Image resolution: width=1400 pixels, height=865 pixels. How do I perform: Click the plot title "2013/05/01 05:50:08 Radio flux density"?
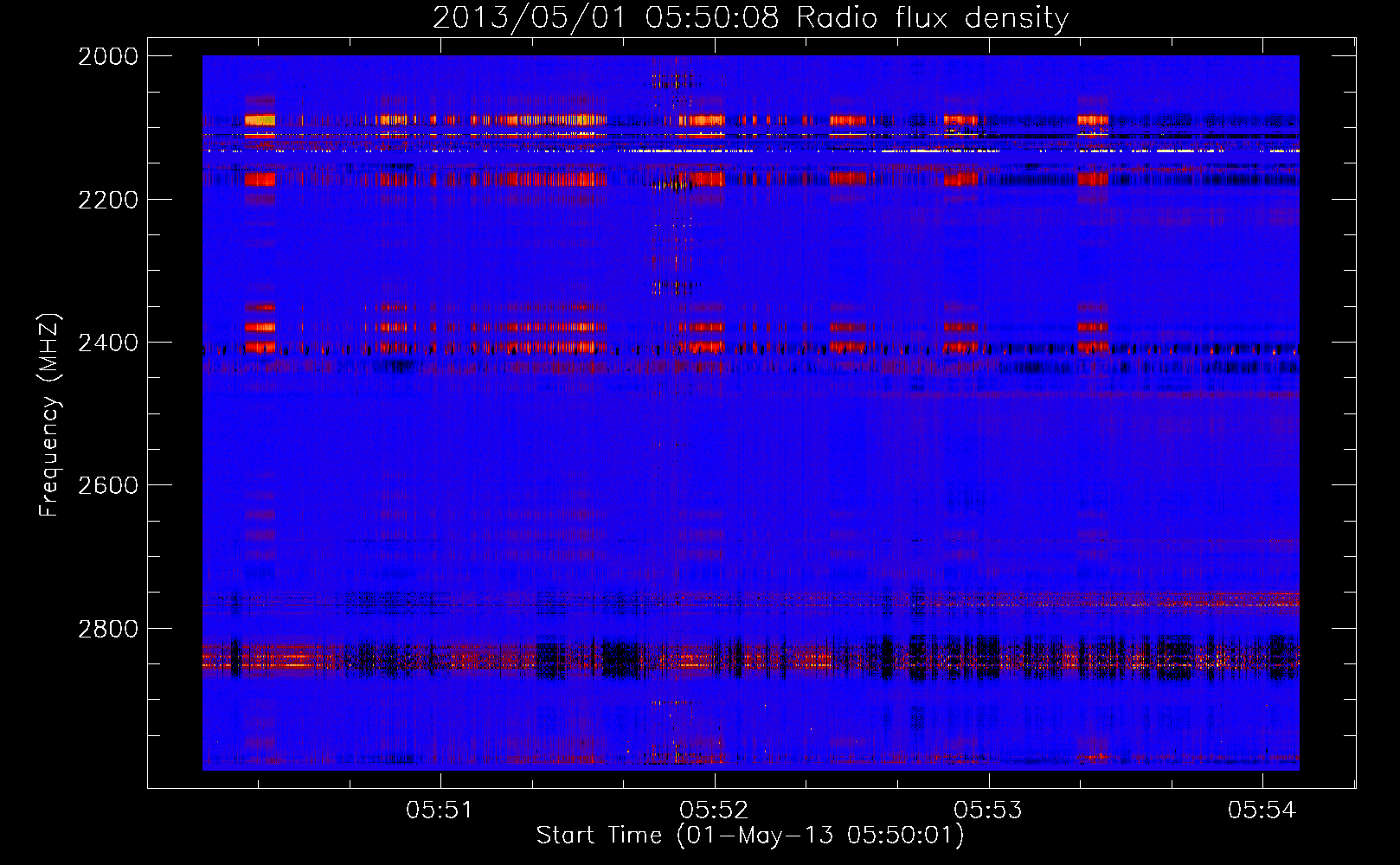pos(750,17)
